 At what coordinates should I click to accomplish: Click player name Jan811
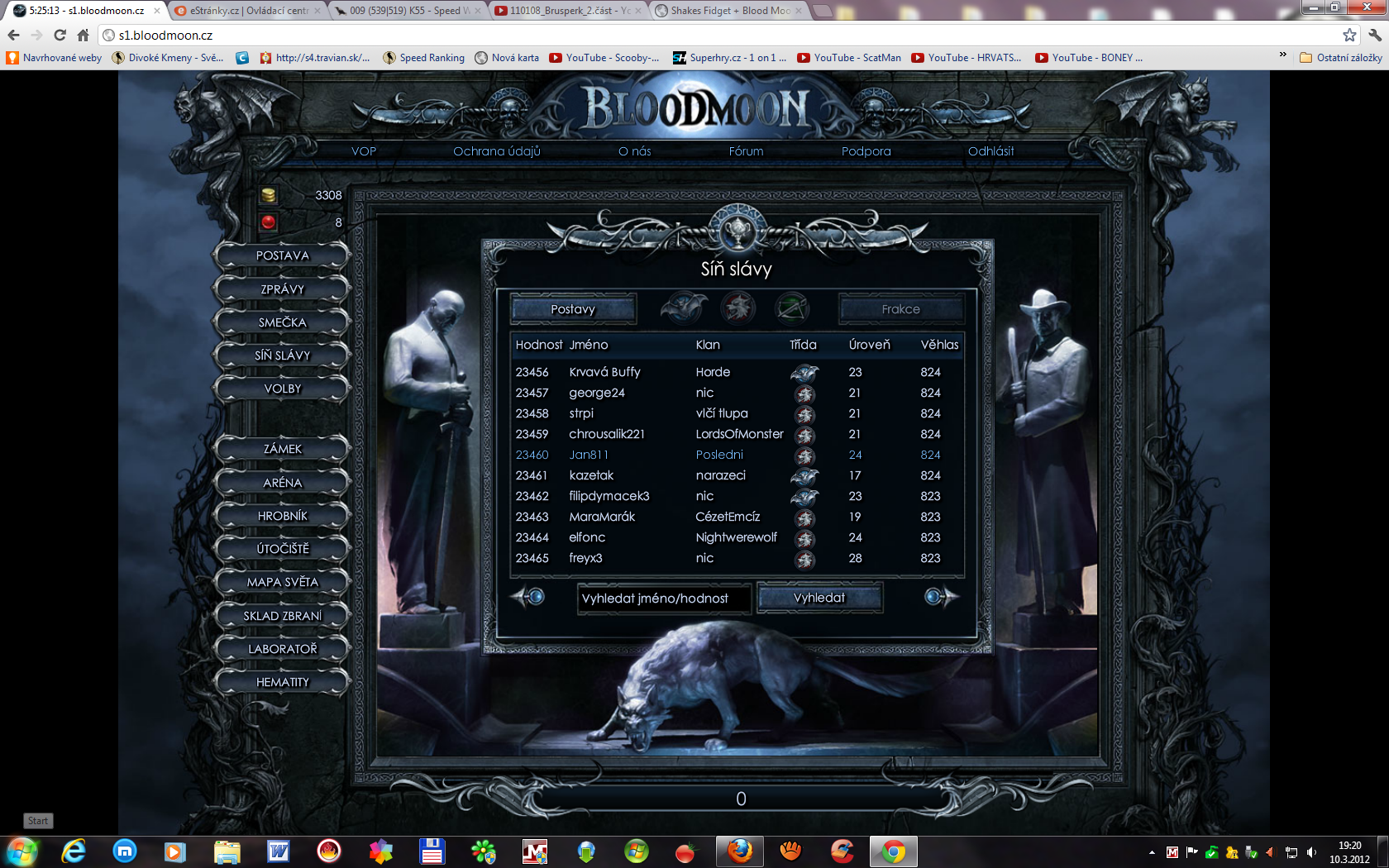coord(589,455)
